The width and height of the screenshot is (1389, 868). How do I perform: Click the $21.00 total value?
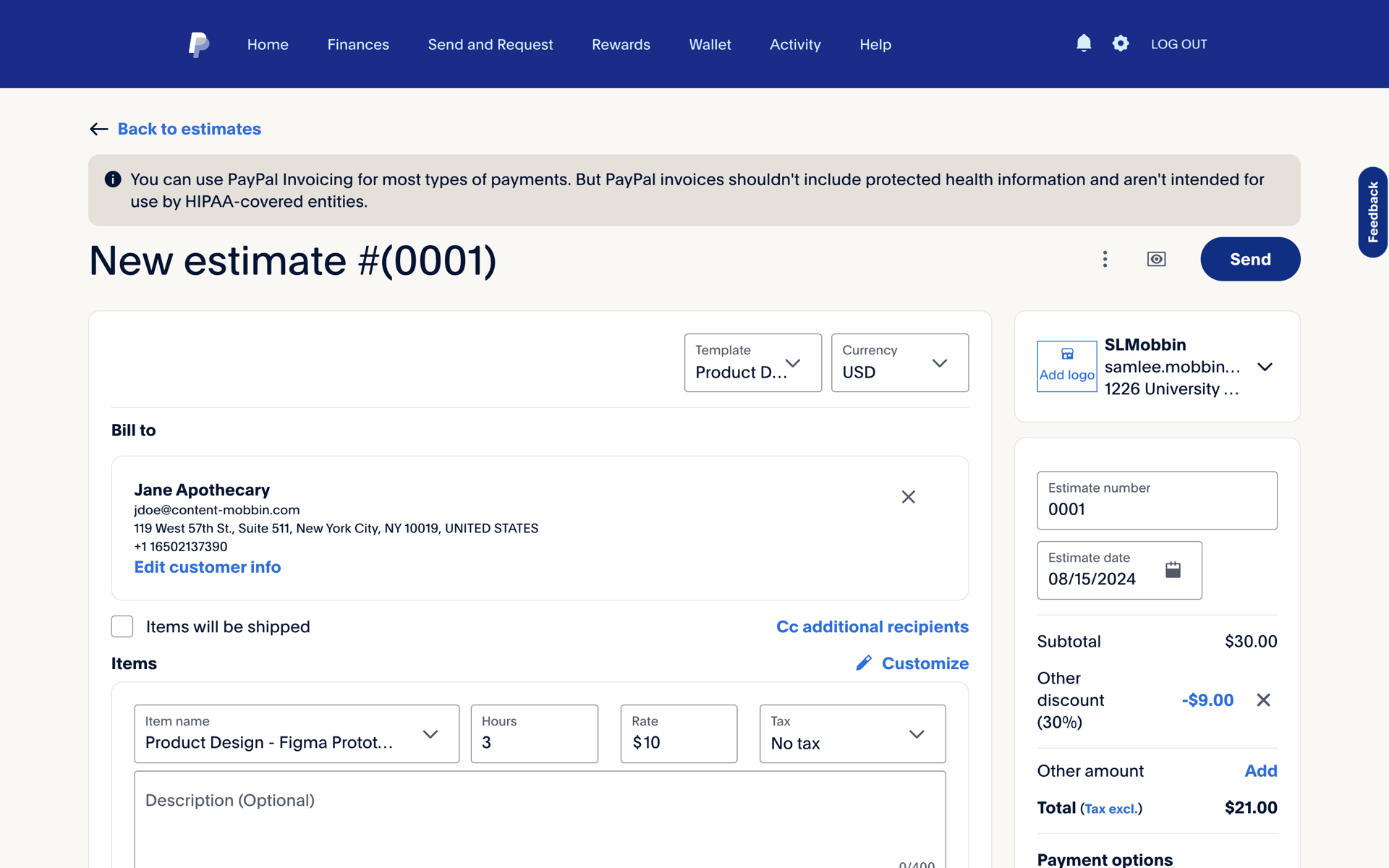click(x=1251, y=808)
